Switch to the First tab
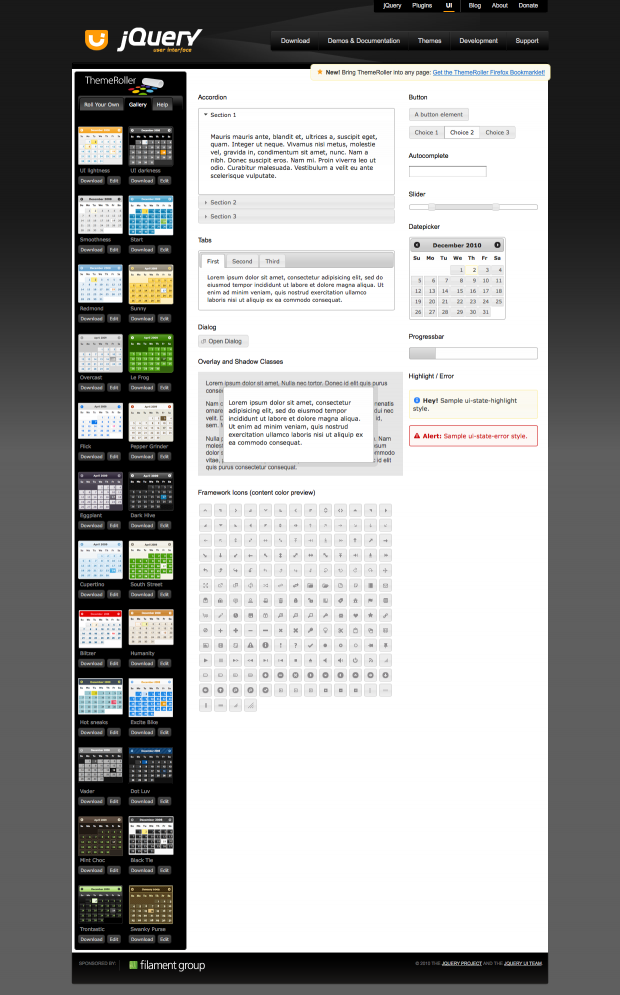This screenshot has height=995, width=620. point(213,261)
